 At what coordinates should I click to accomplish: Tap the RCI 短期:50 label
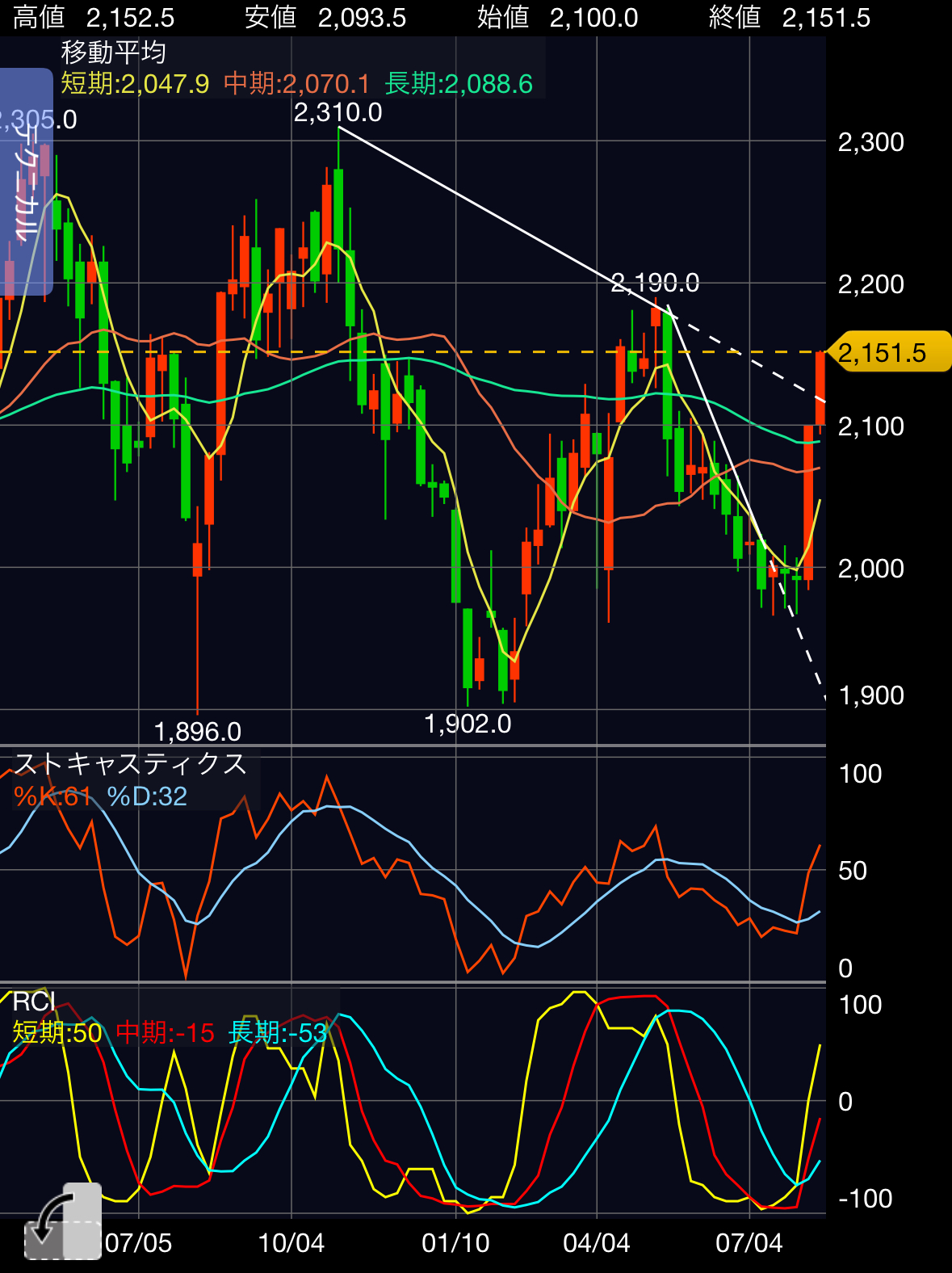[x=57, y=1032]
